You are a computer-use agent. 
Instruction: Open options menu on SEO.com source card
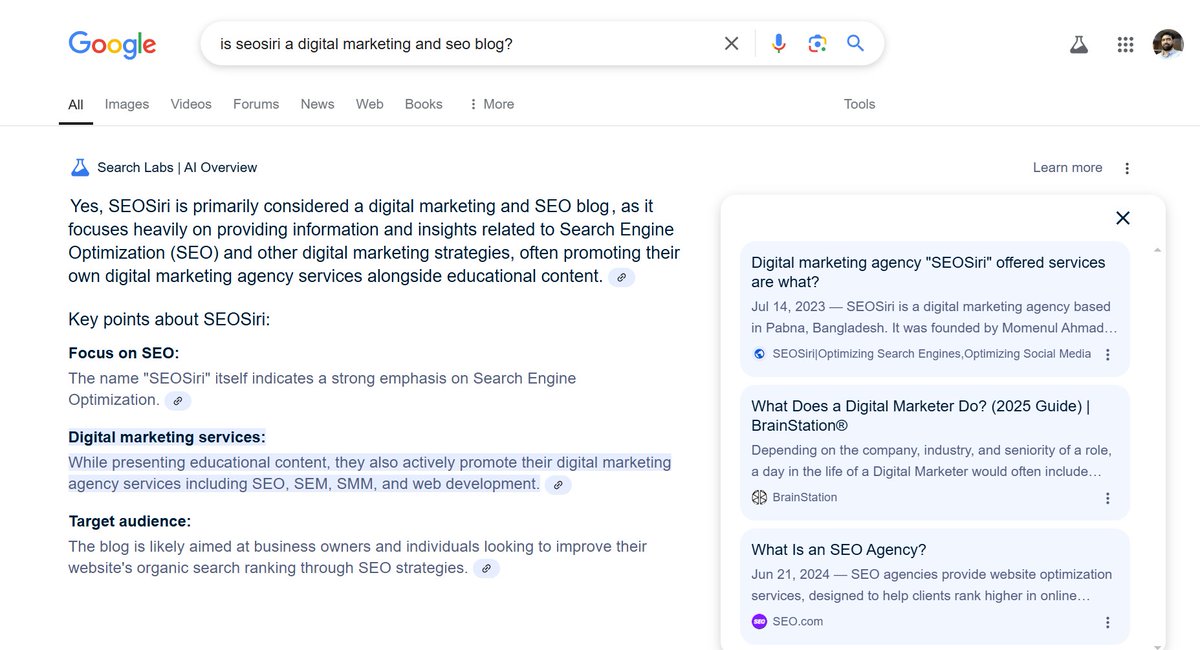(1107, 621)
